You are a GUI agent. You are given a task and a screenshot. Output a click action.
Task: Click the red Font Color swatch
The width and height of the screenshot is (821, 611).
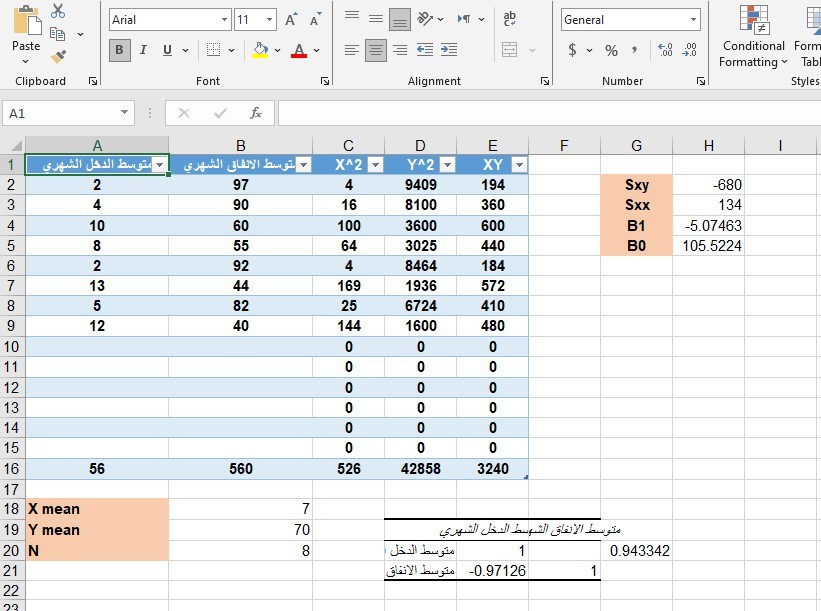point(298,50)
